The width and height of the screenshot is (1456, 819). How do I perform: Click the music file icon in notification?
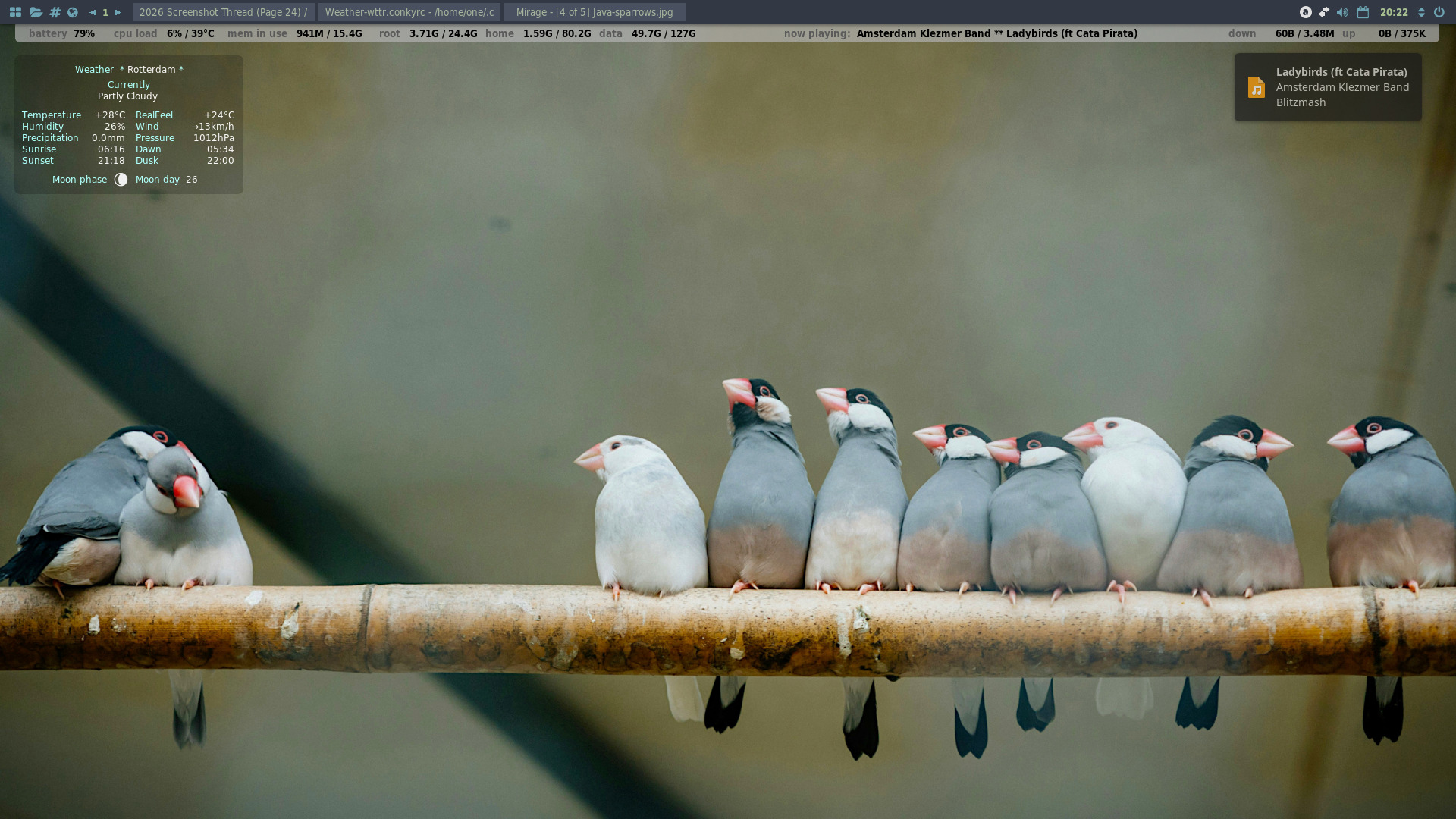click(1257, 87)
